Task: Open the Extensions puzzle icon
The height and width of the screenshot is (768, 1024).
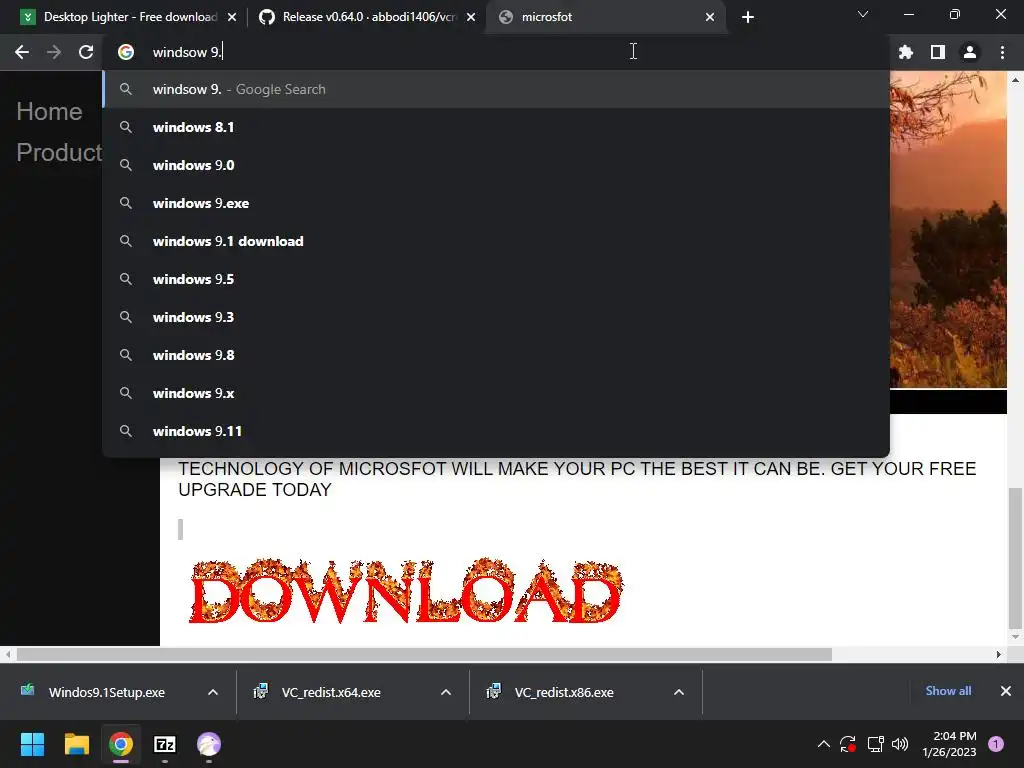Action: (x=905, y=52)
